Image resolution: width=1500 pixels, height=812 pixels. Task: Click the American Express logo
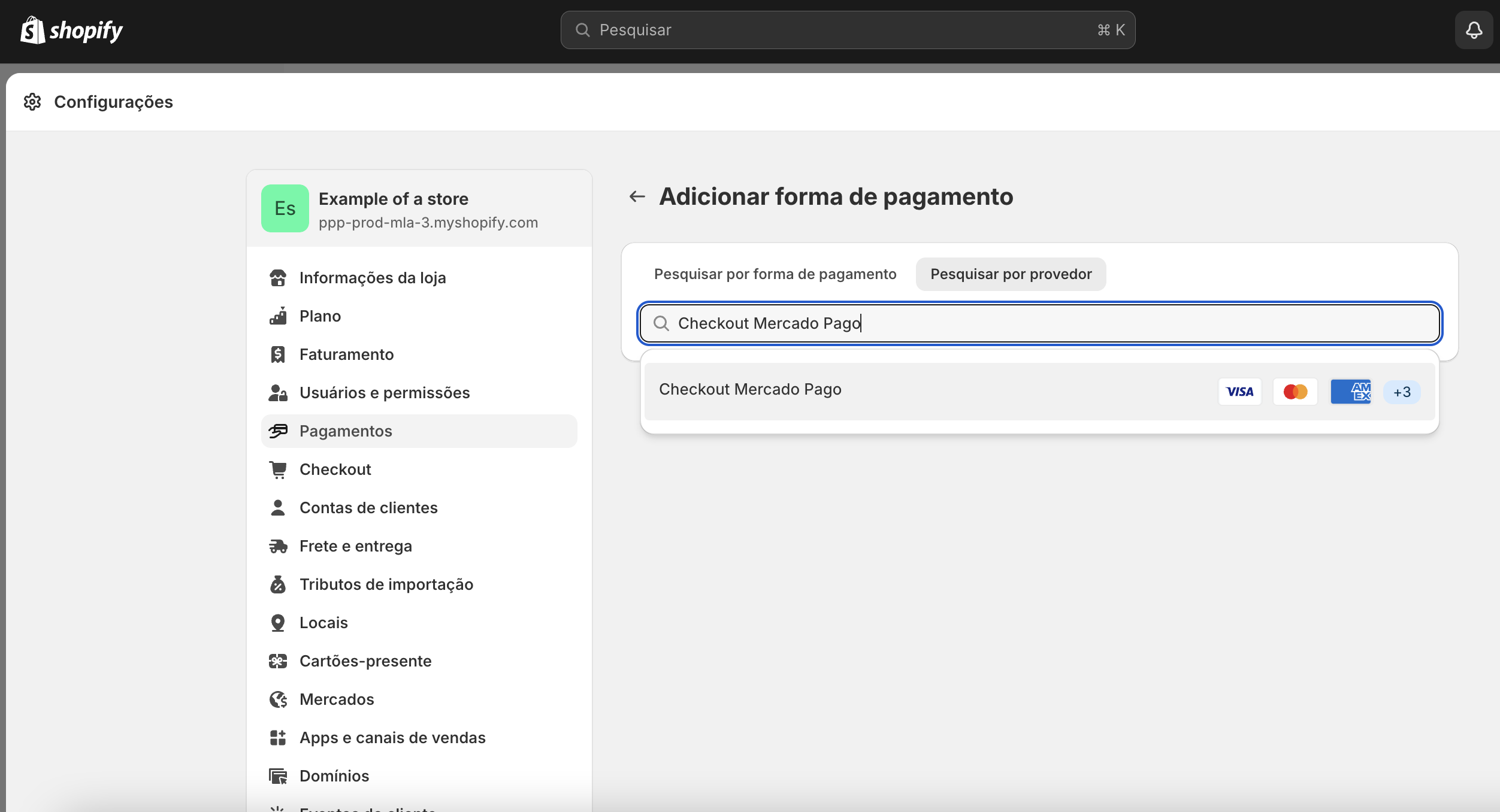[x=1351, y=392]
